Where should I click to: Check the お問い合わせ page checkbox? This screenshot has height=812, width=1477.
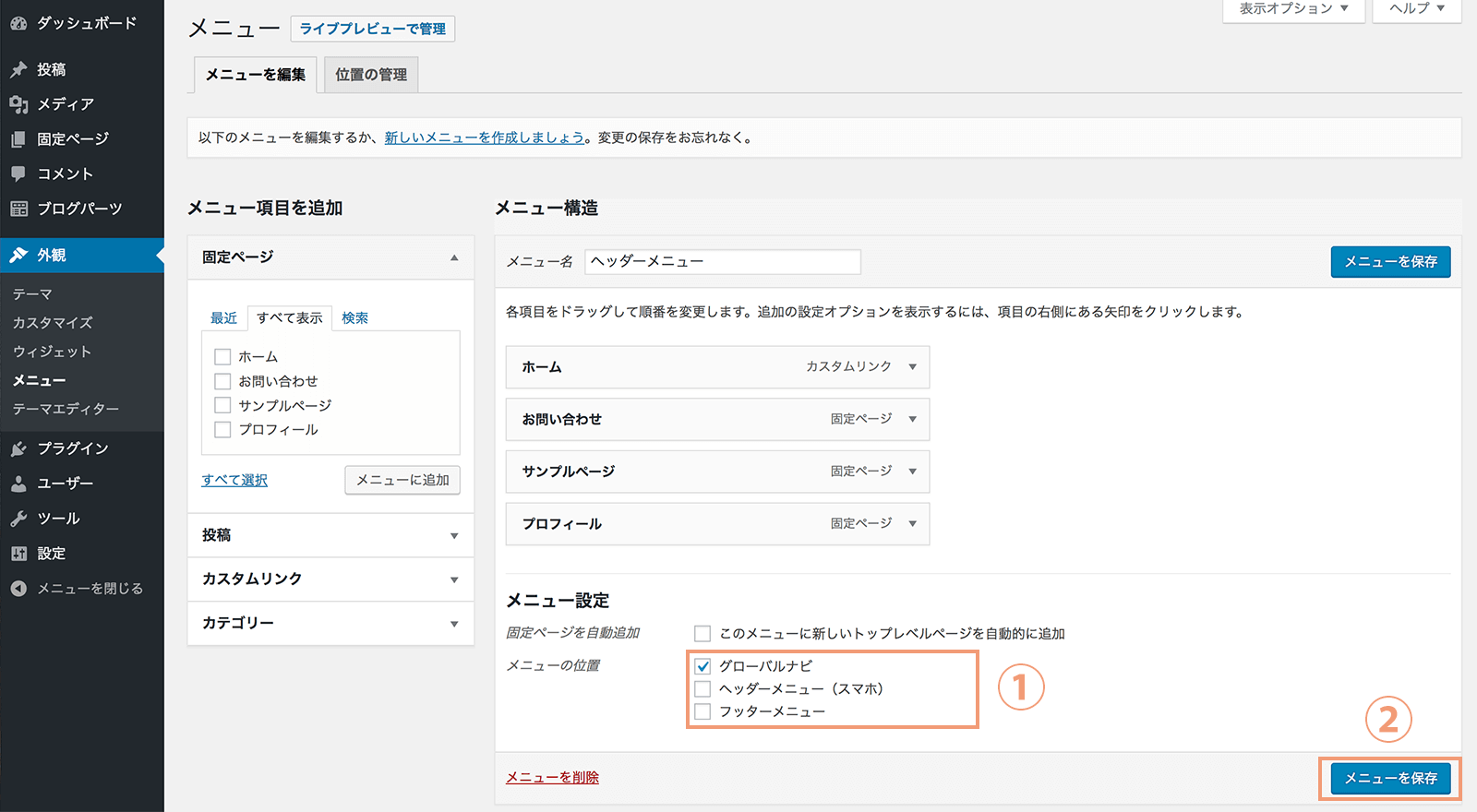coord(222,381)
